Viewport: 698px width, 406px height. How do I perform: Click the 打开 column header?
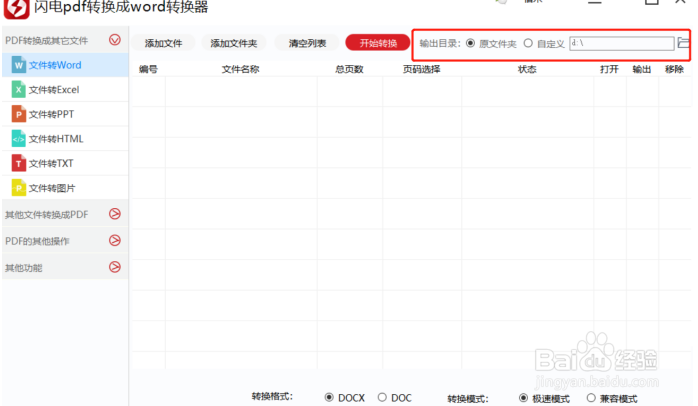click(609, 69)
